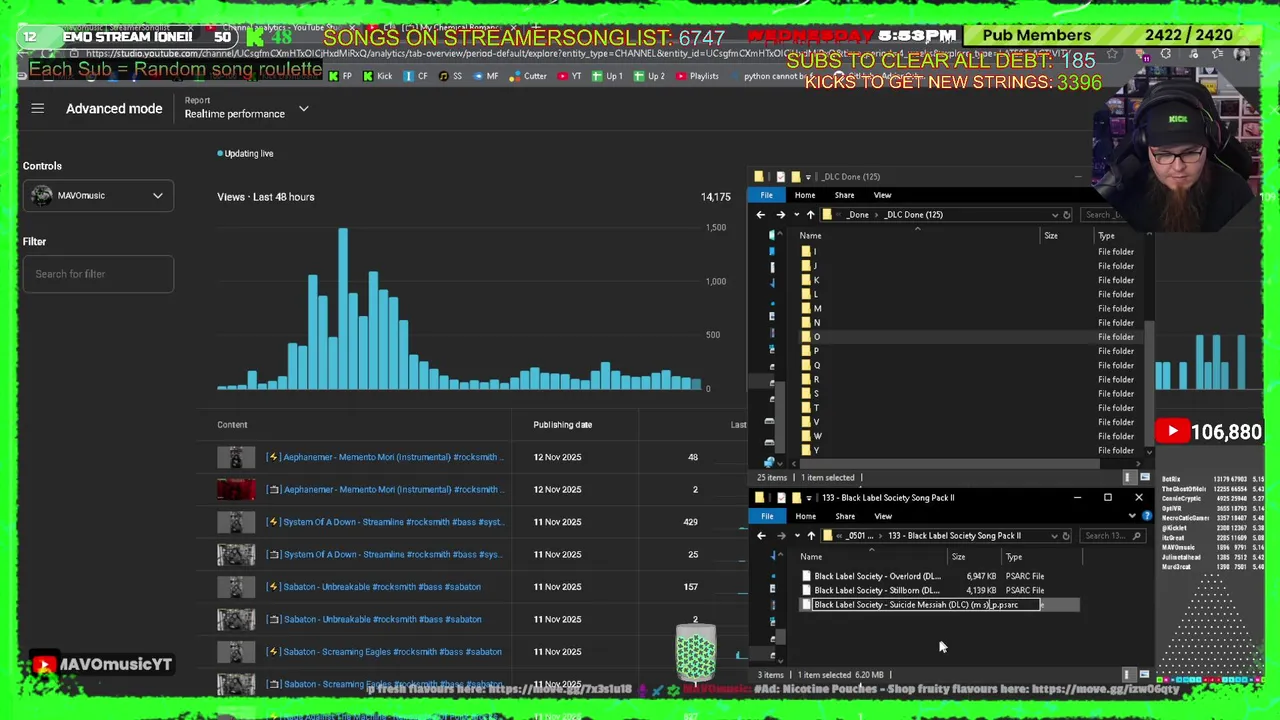
Task: Click the Content column header
Action: [x=232, y=425]
